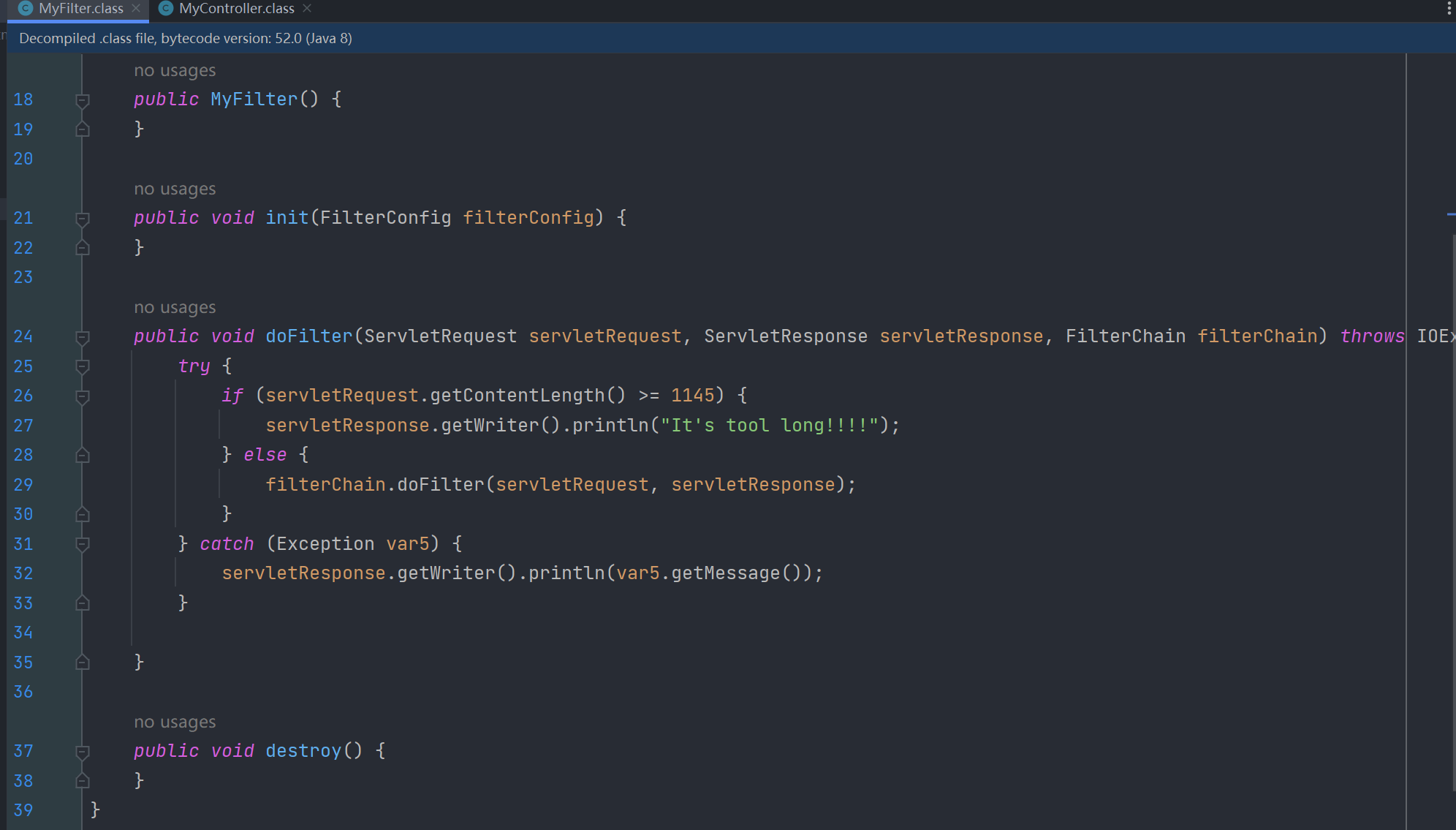The width and height of the screenshot is (1456, 830).
Task: Click the fold end marker at line 35
Action: coord(83,663)
